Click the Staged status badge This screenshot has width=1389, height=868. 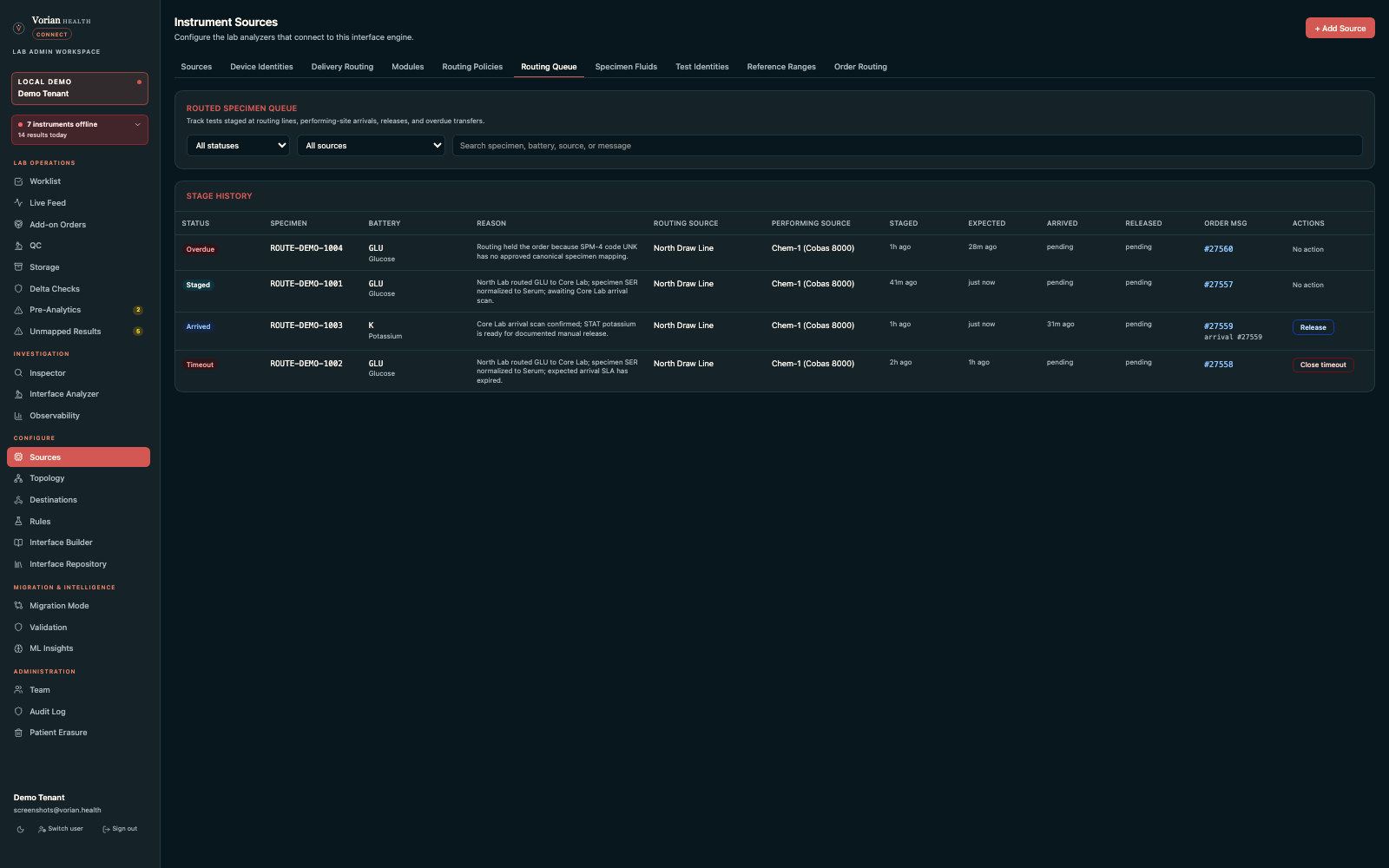(x=198, y=285)
